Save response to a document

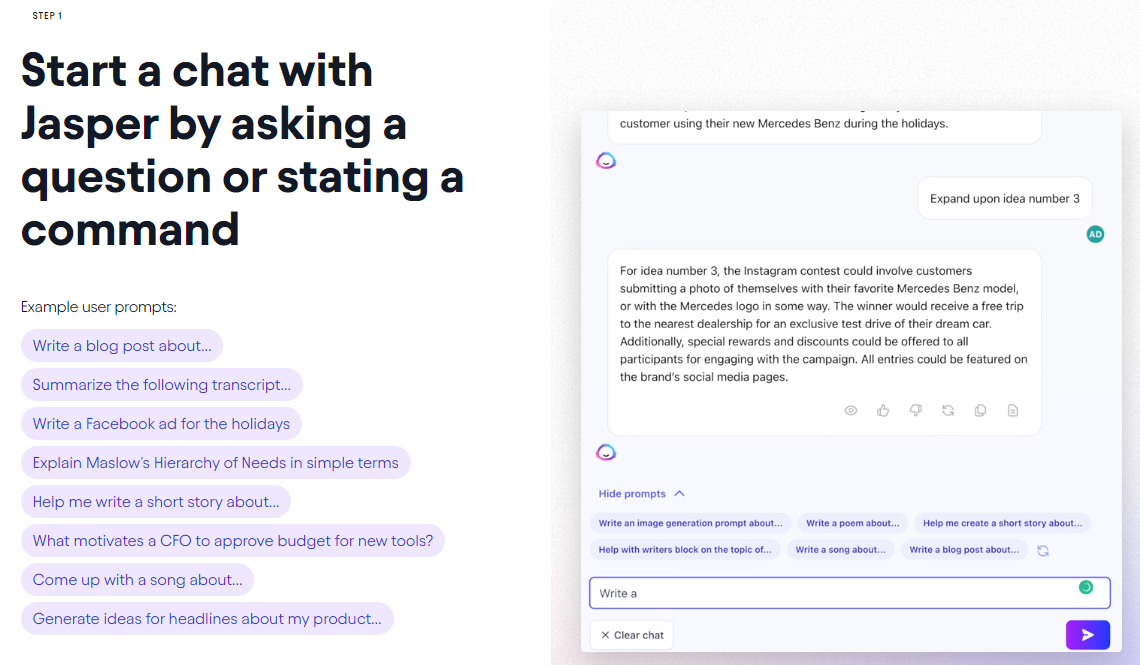coord(1013,410)
